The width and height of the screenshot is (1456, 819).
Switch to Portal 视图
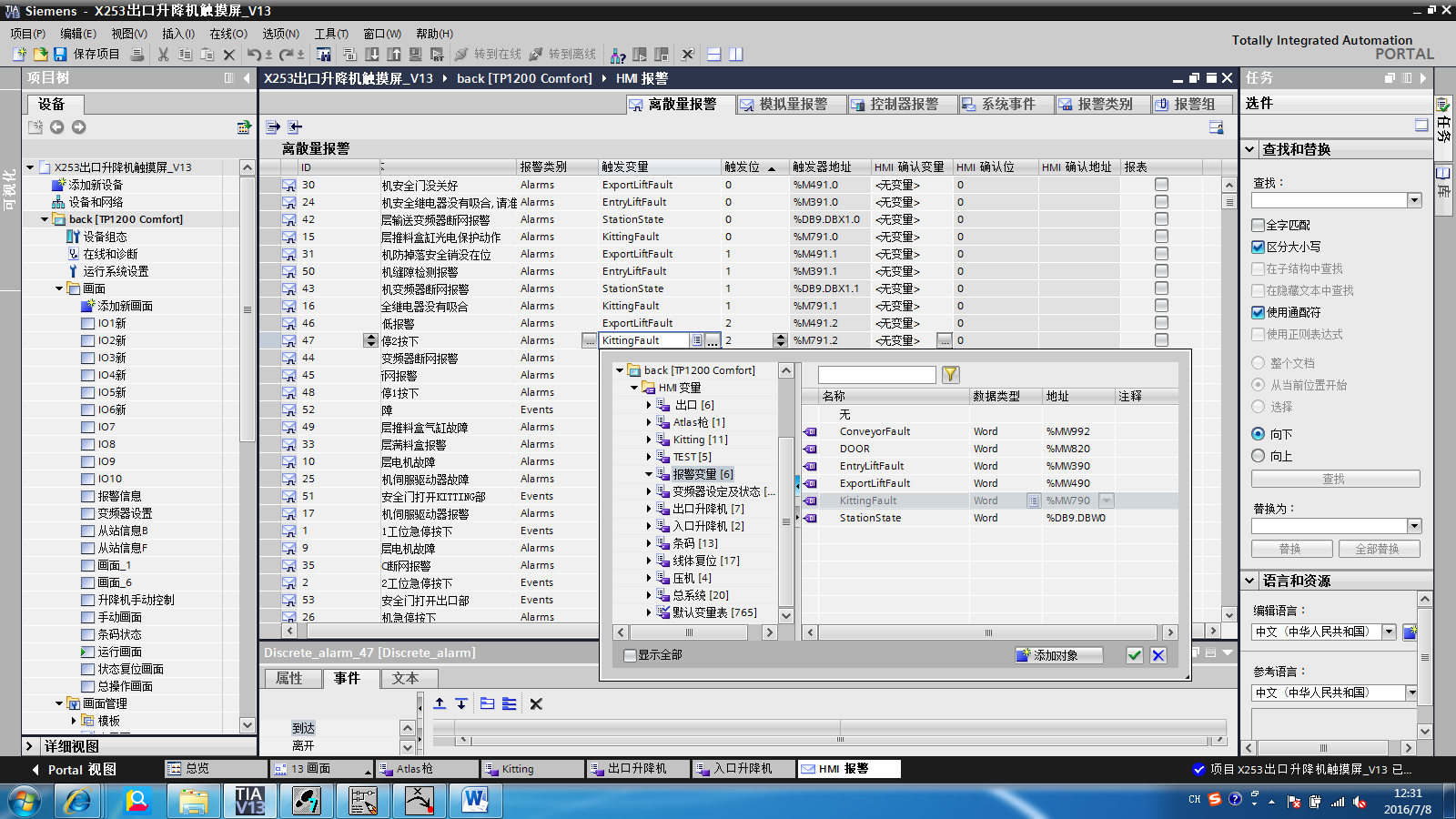point(75,770)
